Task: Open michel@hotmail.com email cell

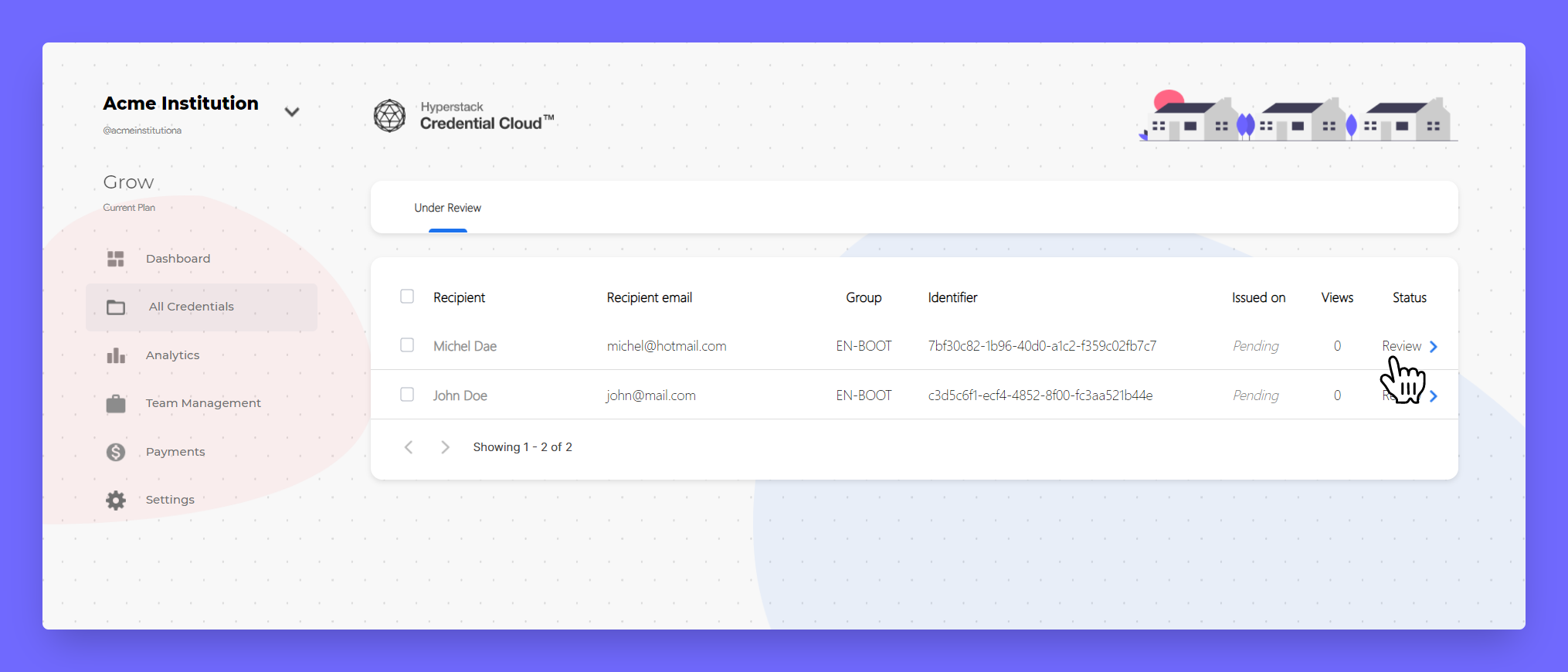Action: pos(666,346)
